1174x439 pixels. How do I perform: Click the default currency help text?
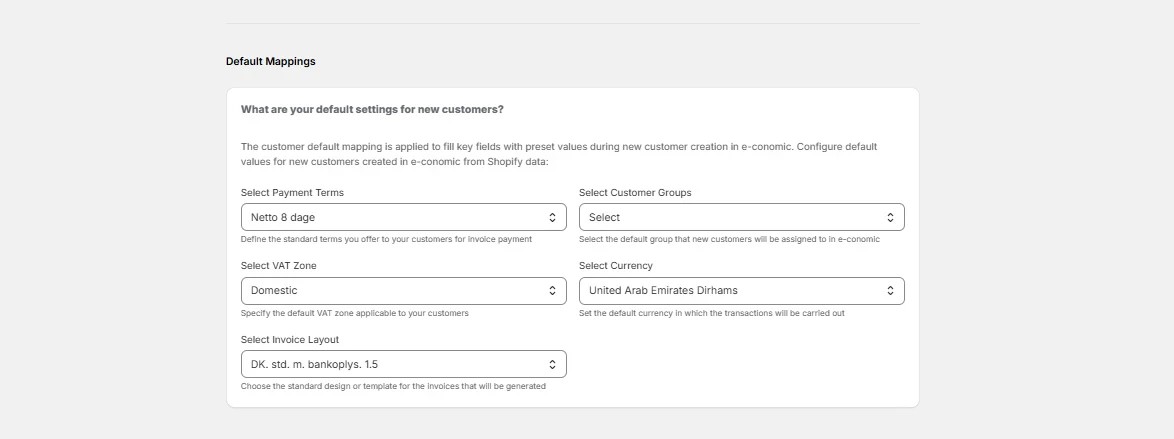(711, 312)
